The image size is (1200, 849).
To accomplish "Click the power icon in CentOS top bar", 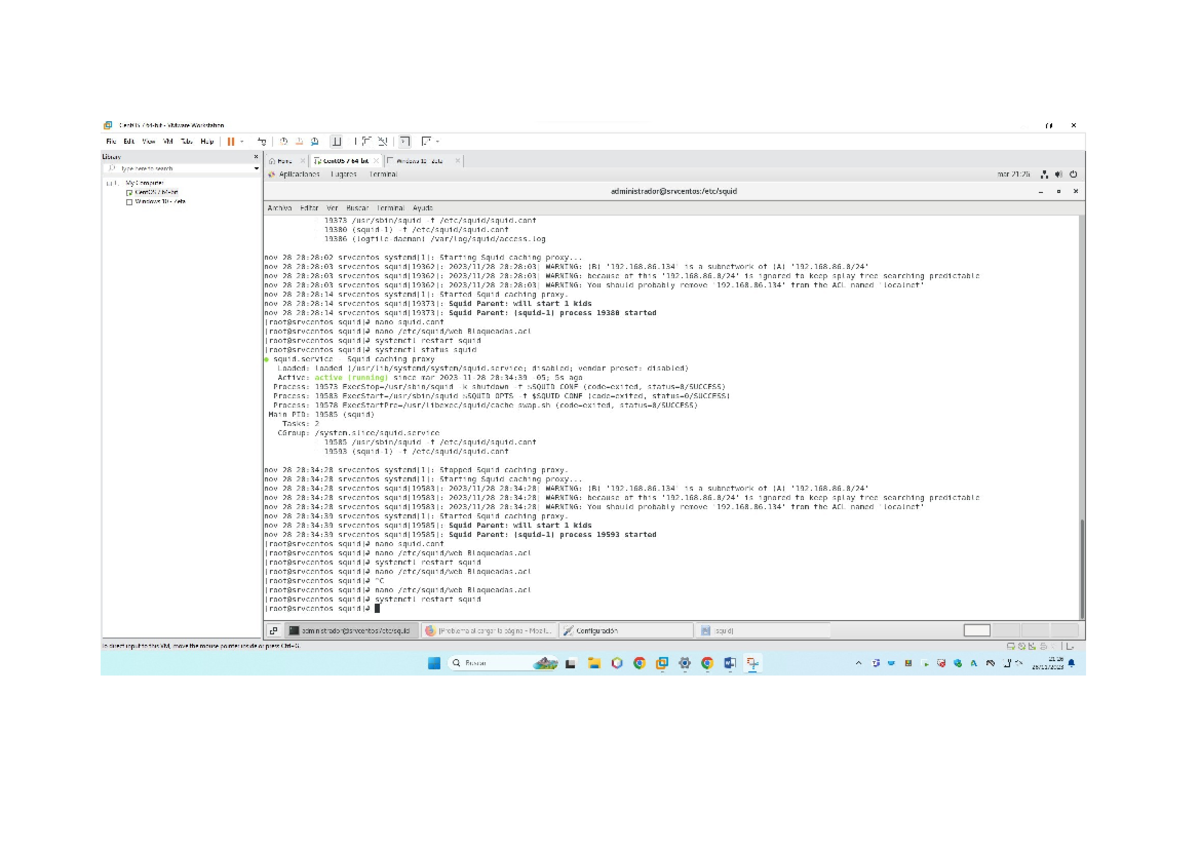I will pyautogui.click(x=1073, y=174).
